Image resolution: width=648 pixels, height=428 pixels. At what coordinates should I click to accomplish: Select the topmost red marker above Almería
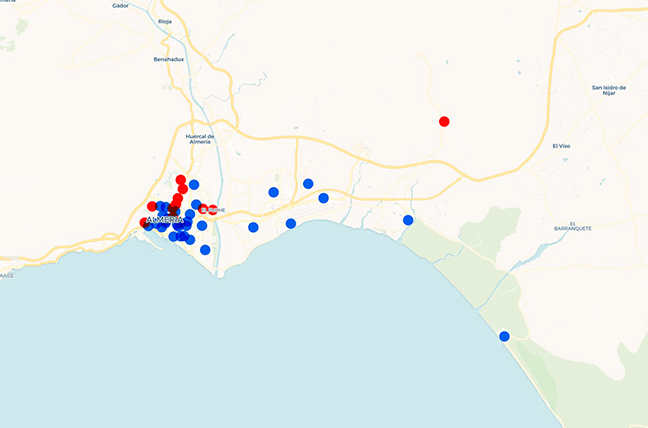[181, 180]
